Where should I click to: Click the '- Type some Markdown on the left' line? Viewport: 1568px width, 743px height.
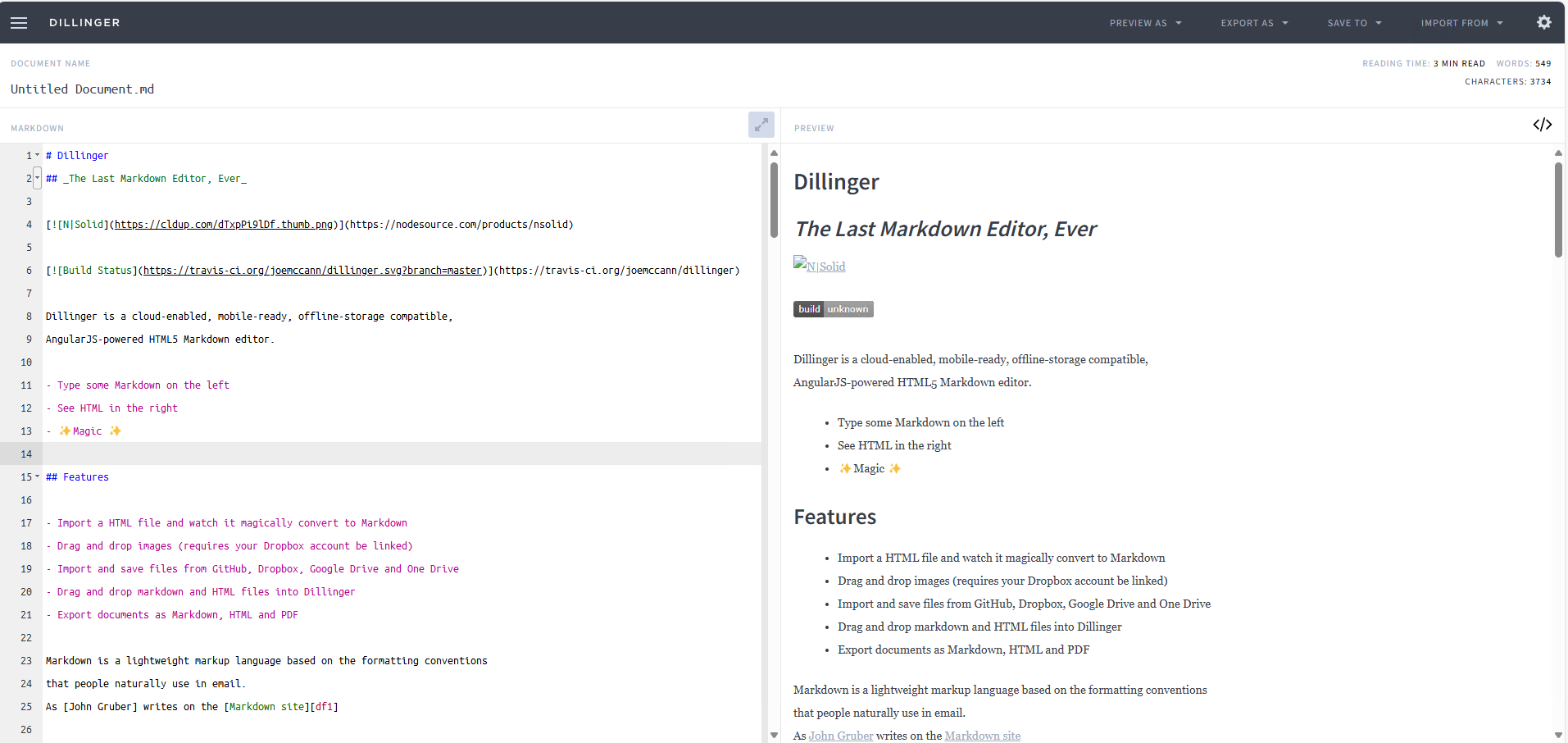pos(138,385)
